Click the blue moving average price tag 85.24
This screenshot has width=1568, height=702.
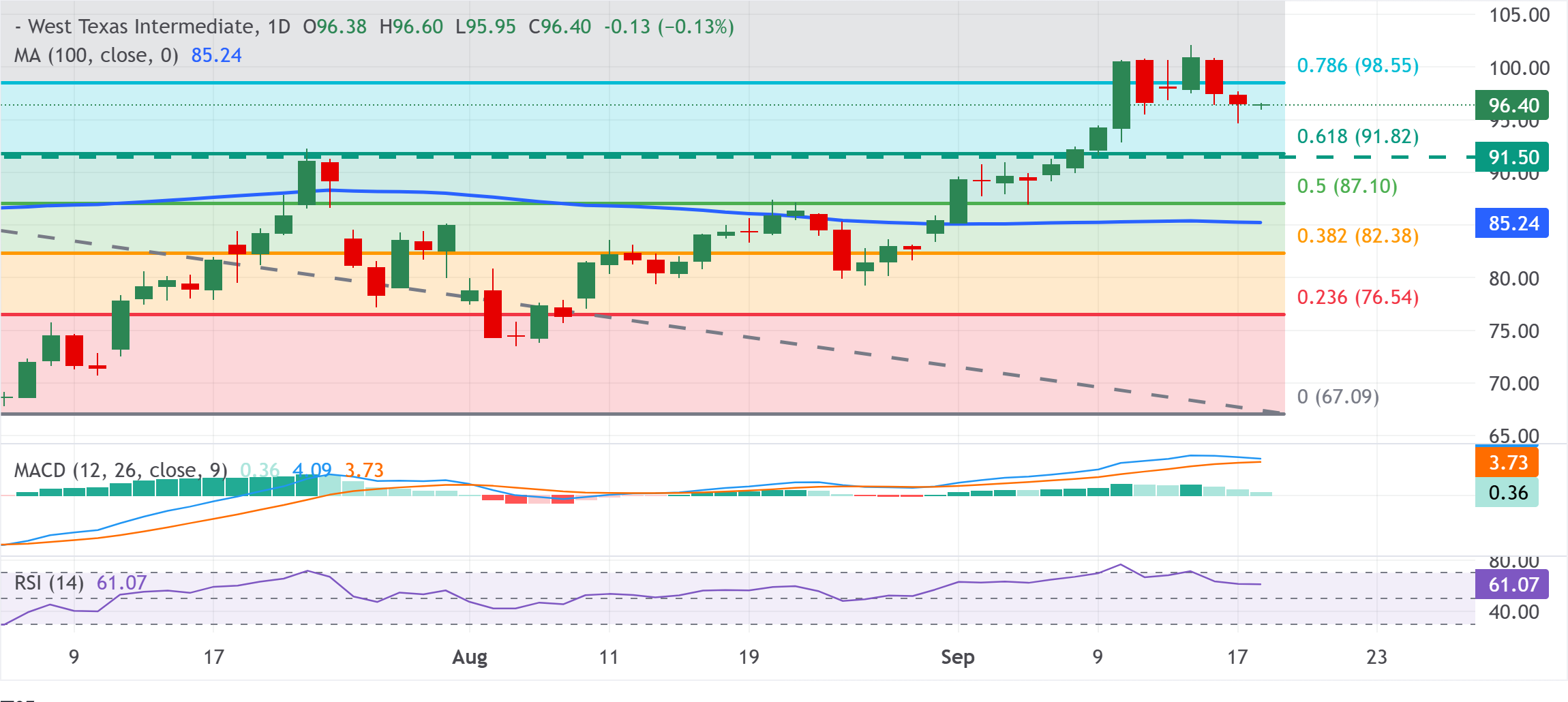[1512, 224]
